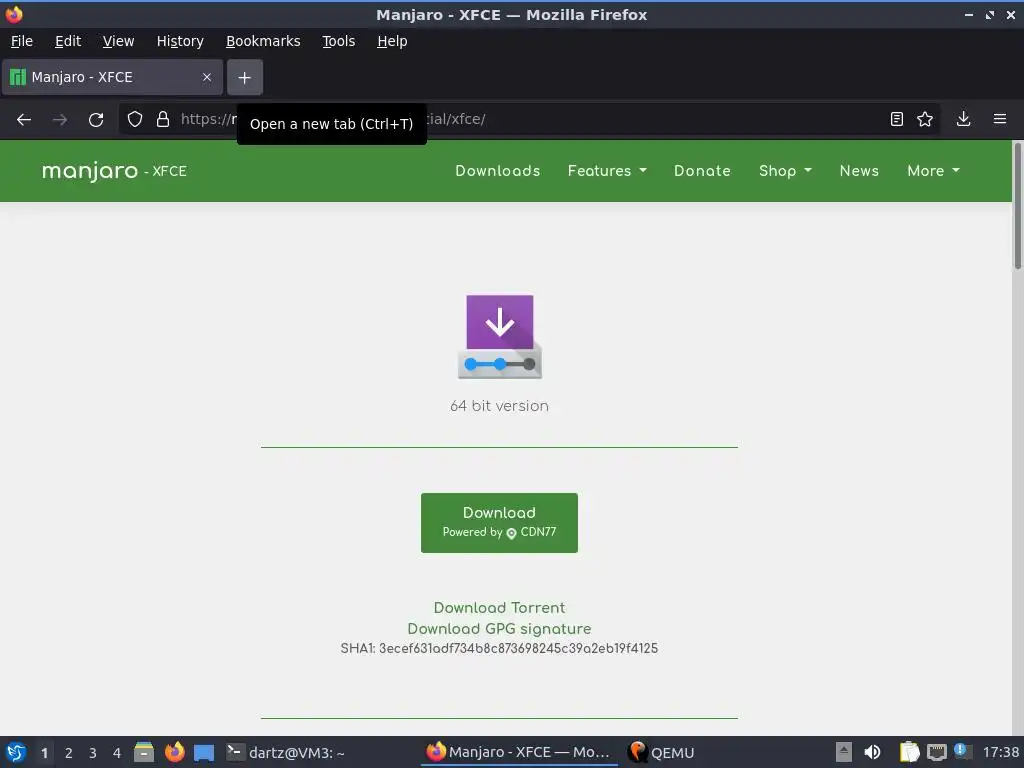Switch to workspace 1
This screenshot has width=1024, height=768.
click(44, 753)
